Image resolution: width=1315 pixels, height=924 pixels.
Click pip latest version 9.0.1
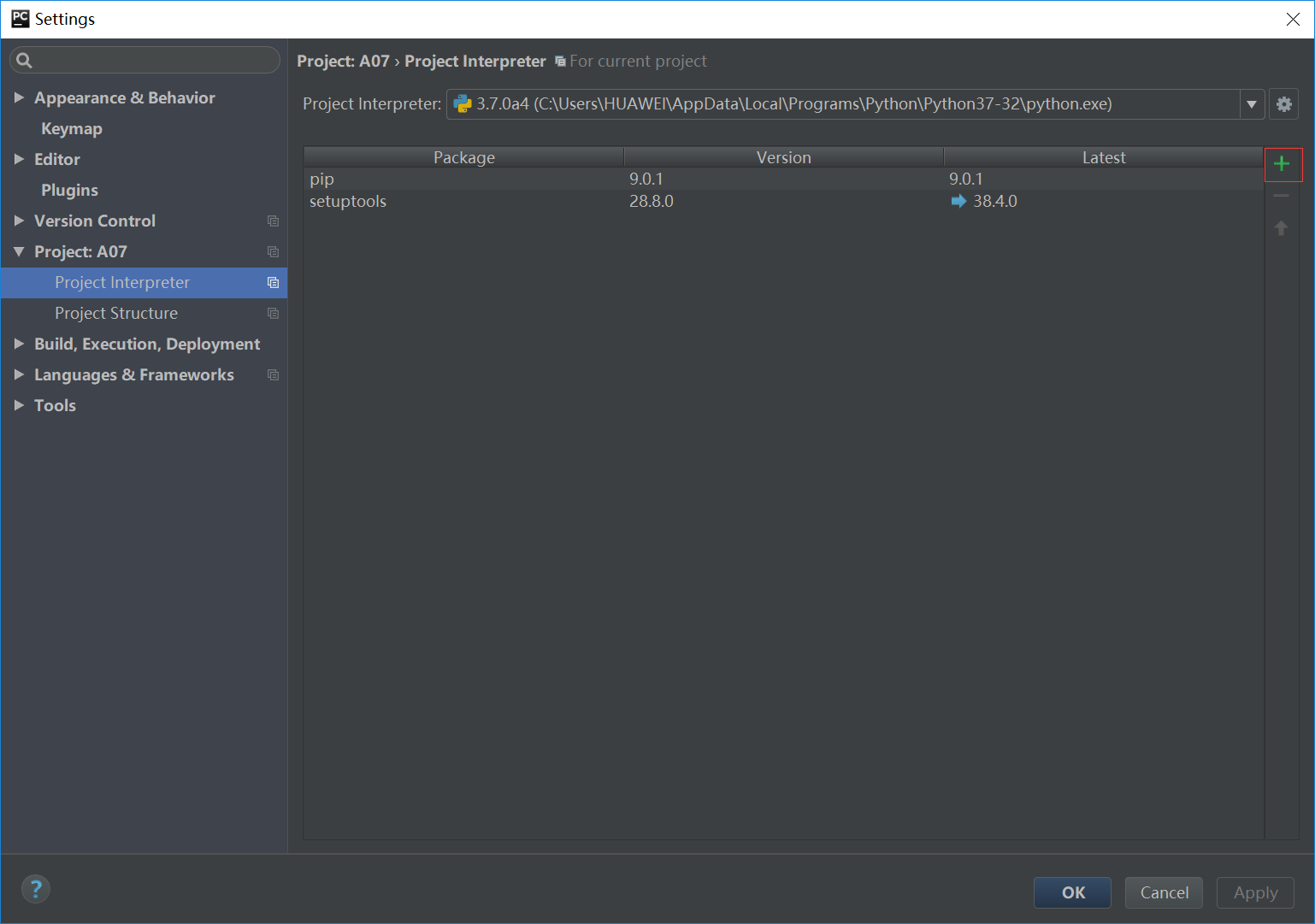(966, 179)
